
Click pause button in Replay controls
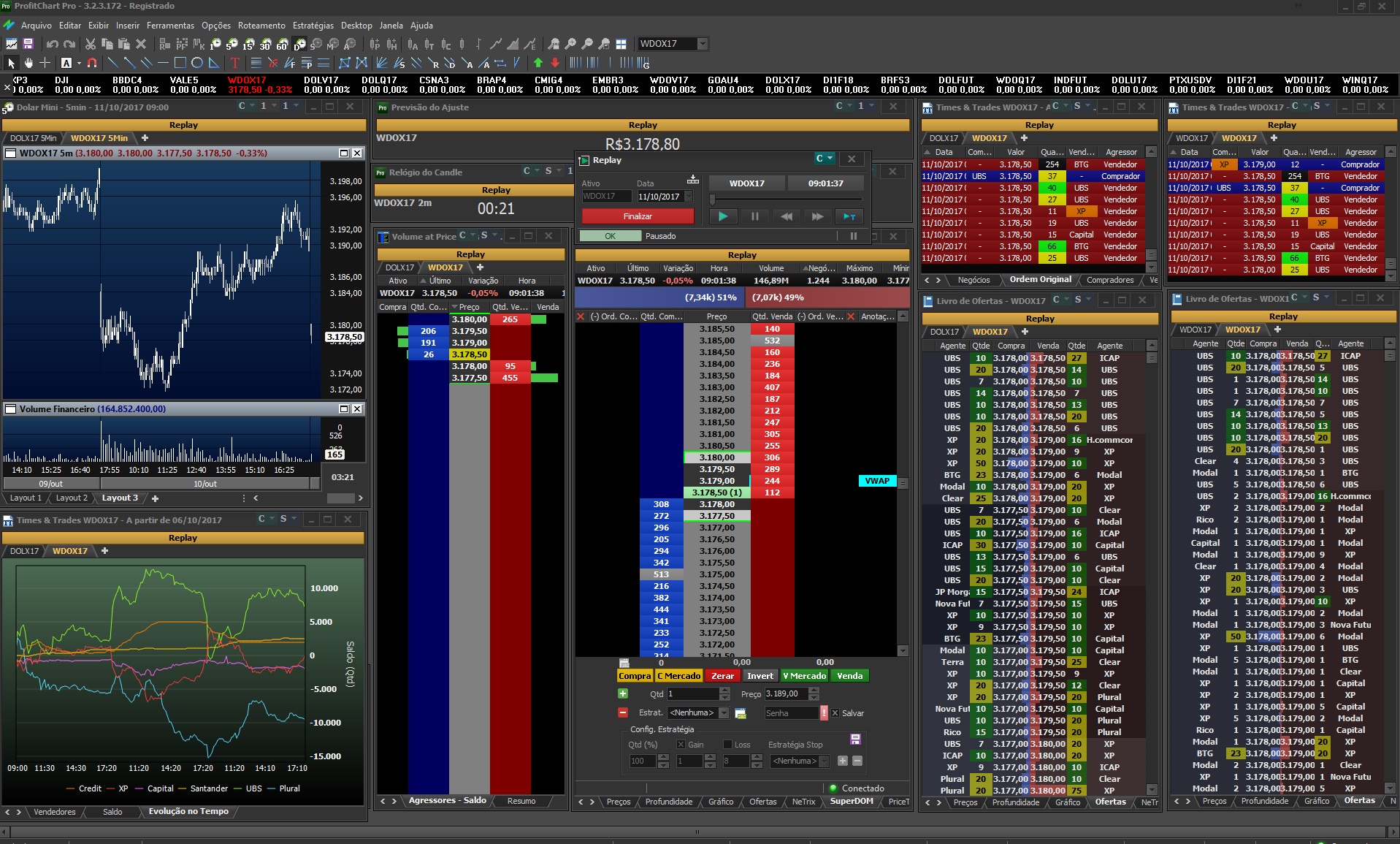(x=754, y=216)
